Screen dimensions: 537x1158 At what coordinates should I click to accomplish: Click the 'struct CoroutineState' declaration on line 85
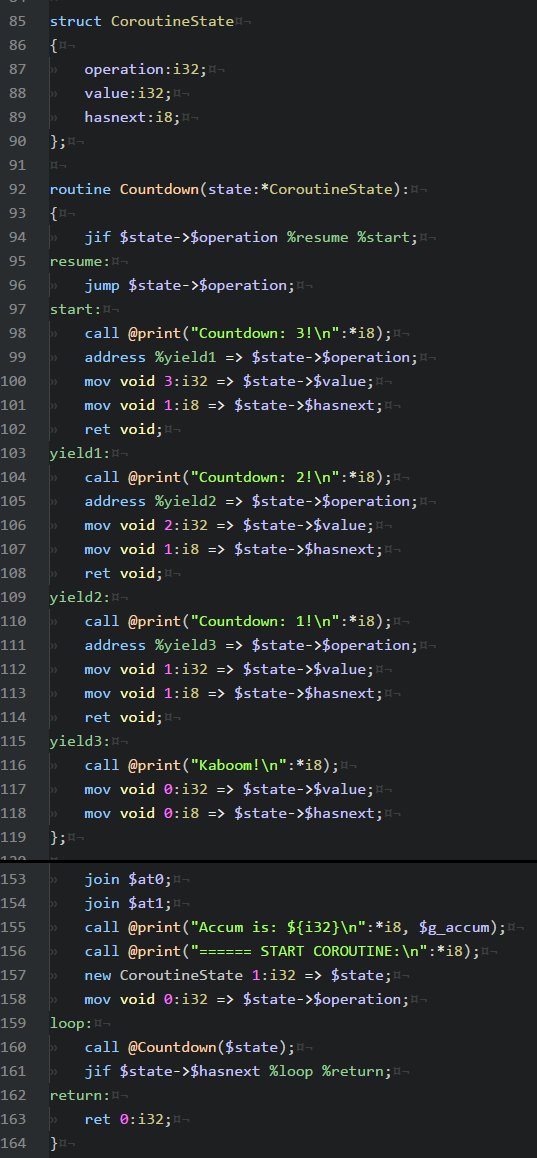[x=141, y=21]
